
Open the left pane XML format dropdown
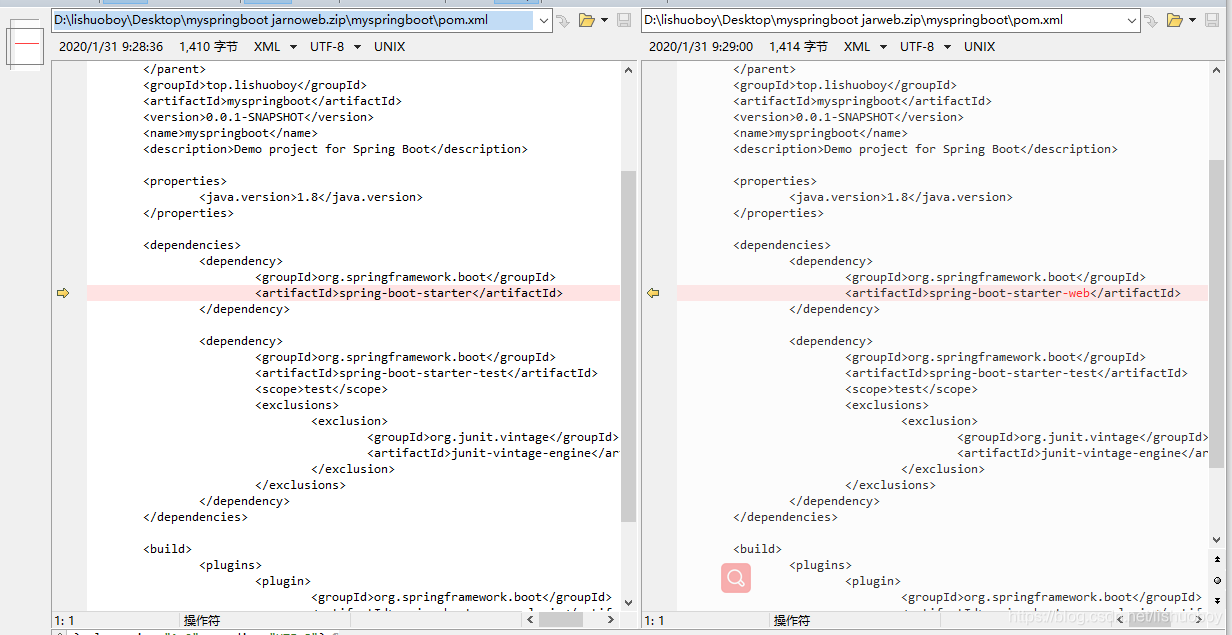pyautogui.click(x=275, y=47)
